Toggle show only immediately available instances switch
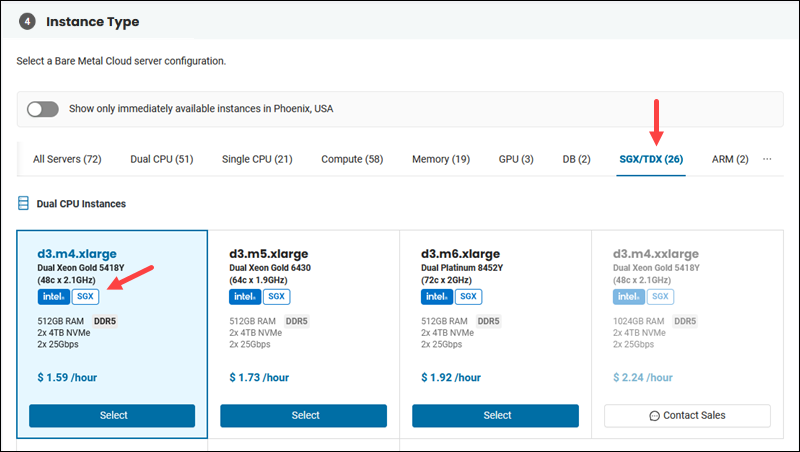 [43, 109]
